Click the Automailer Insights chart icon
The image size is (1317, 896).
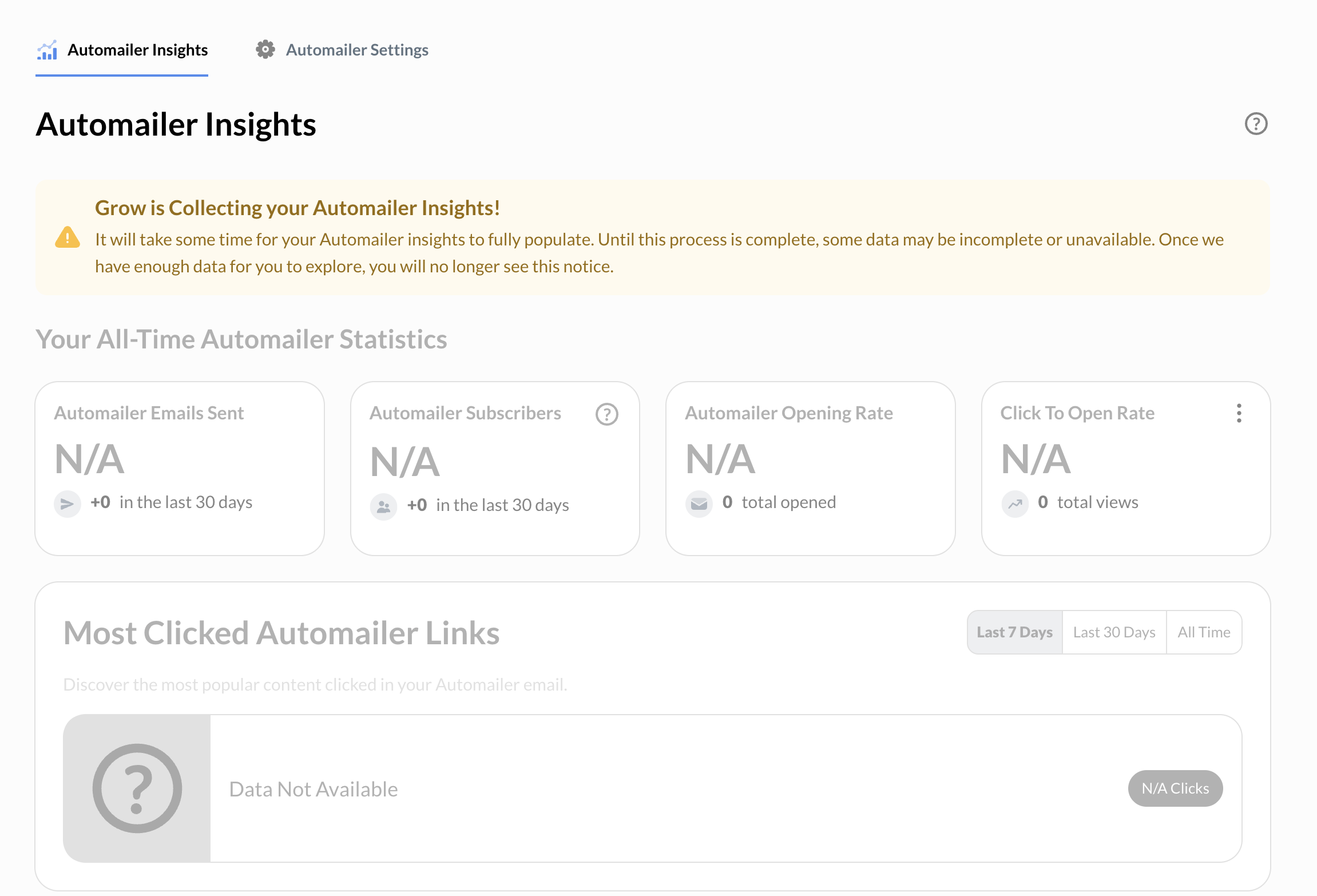pyautogui.click(x=47, y=50)
